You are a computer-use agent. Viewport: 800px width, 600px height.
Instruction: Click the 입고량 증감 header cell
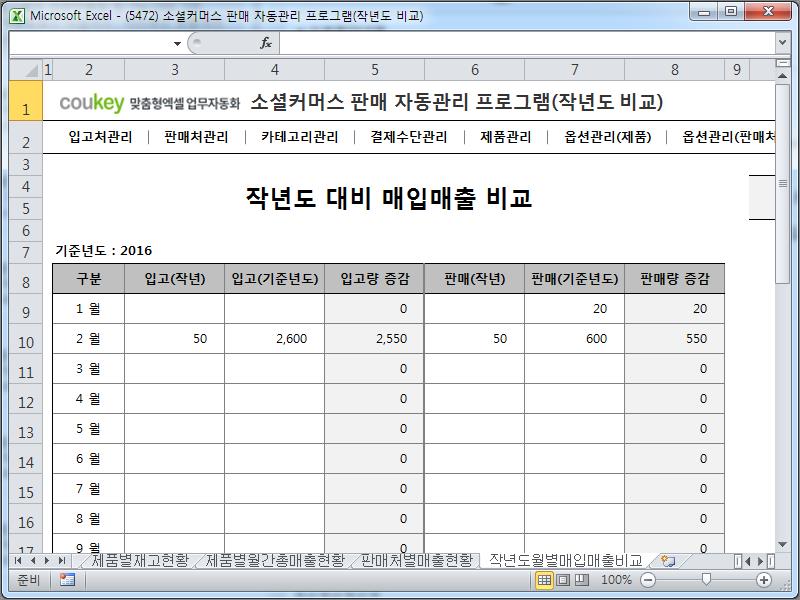[374, 279]
